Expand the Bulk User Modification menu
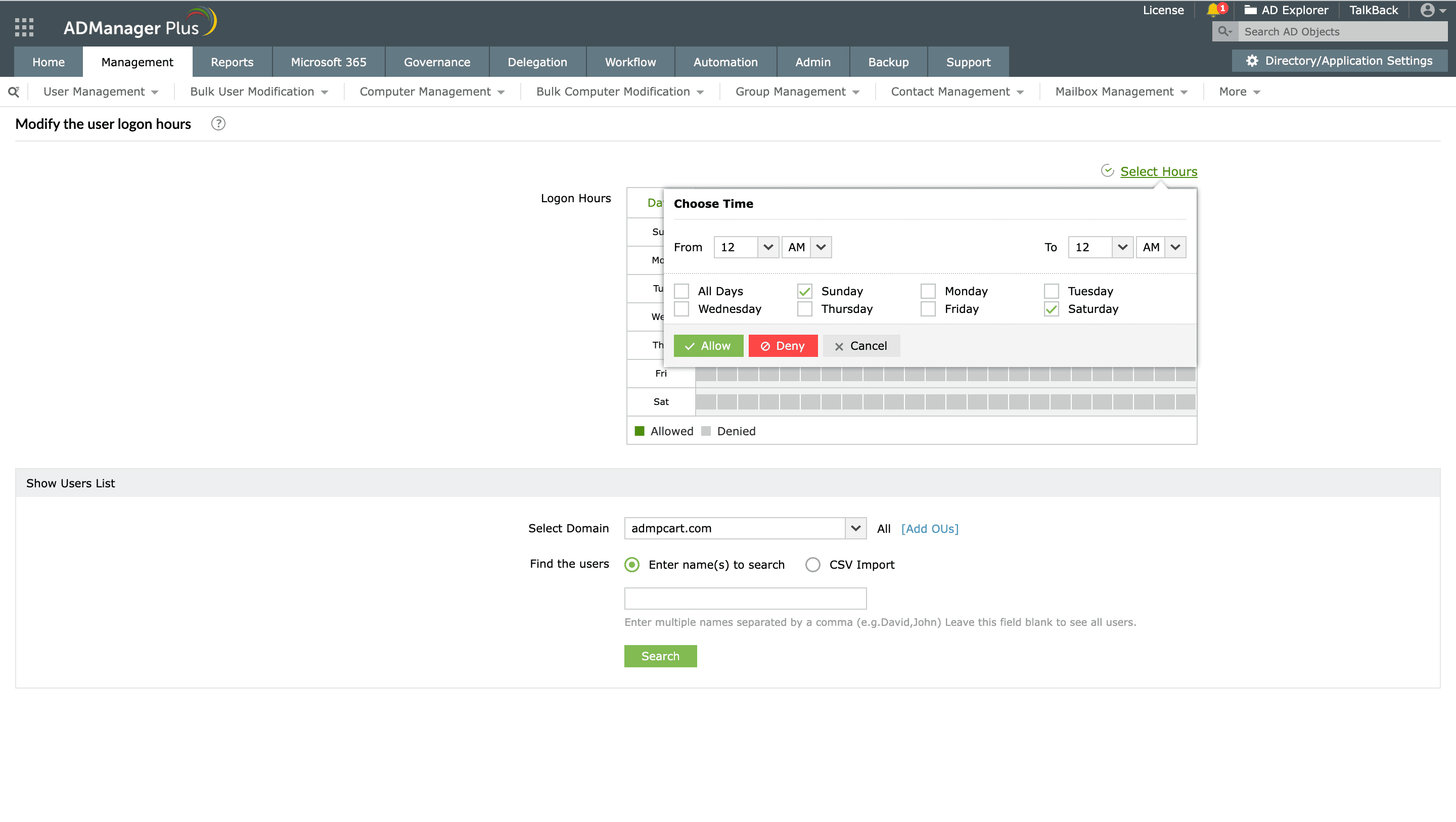Screen dimensions: 1456x822 [x=259, y=92]
